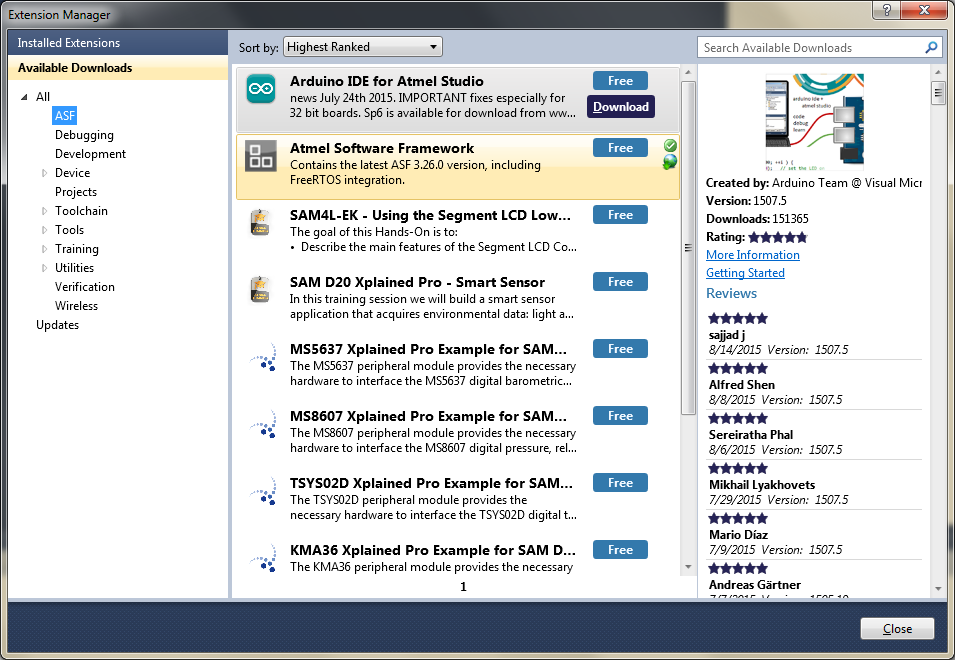Click the extension list scrollbar thumb
This screenshot has height=660, width=956.
[688, 247]
